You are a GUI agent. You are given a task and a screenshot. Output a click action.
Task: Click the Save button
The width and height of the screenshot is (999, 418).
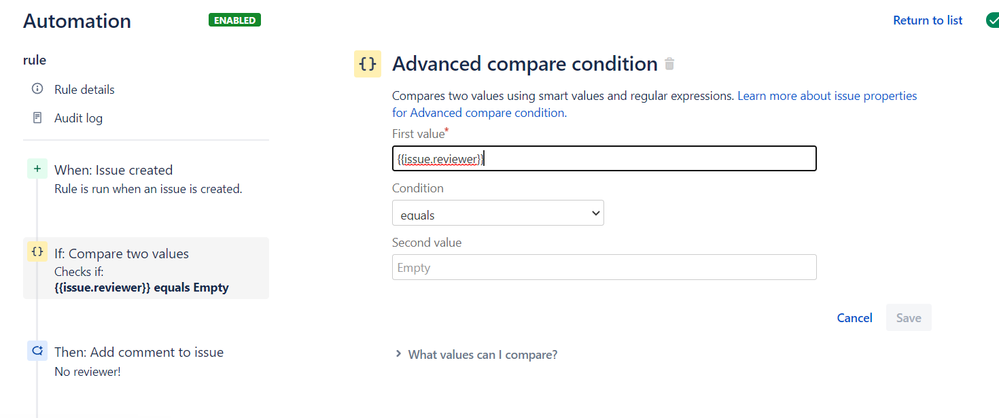(909, 317)
